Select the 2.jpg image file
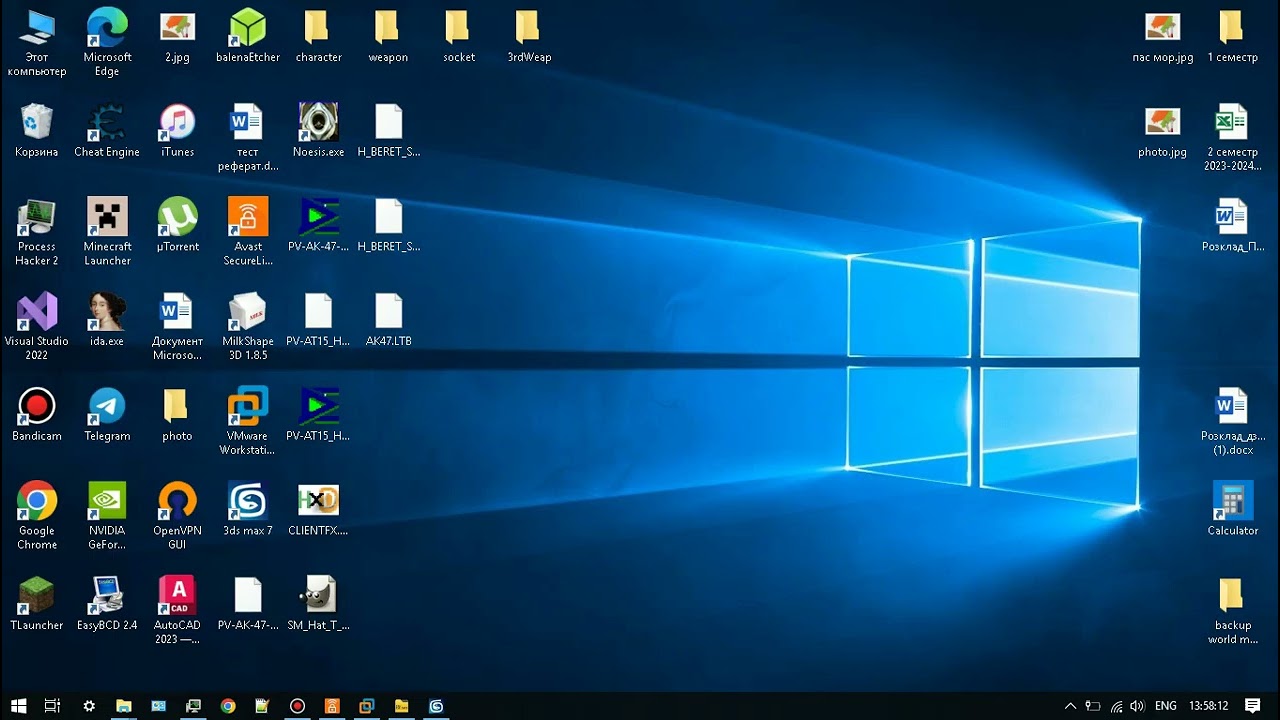 (x=177, y=36)
